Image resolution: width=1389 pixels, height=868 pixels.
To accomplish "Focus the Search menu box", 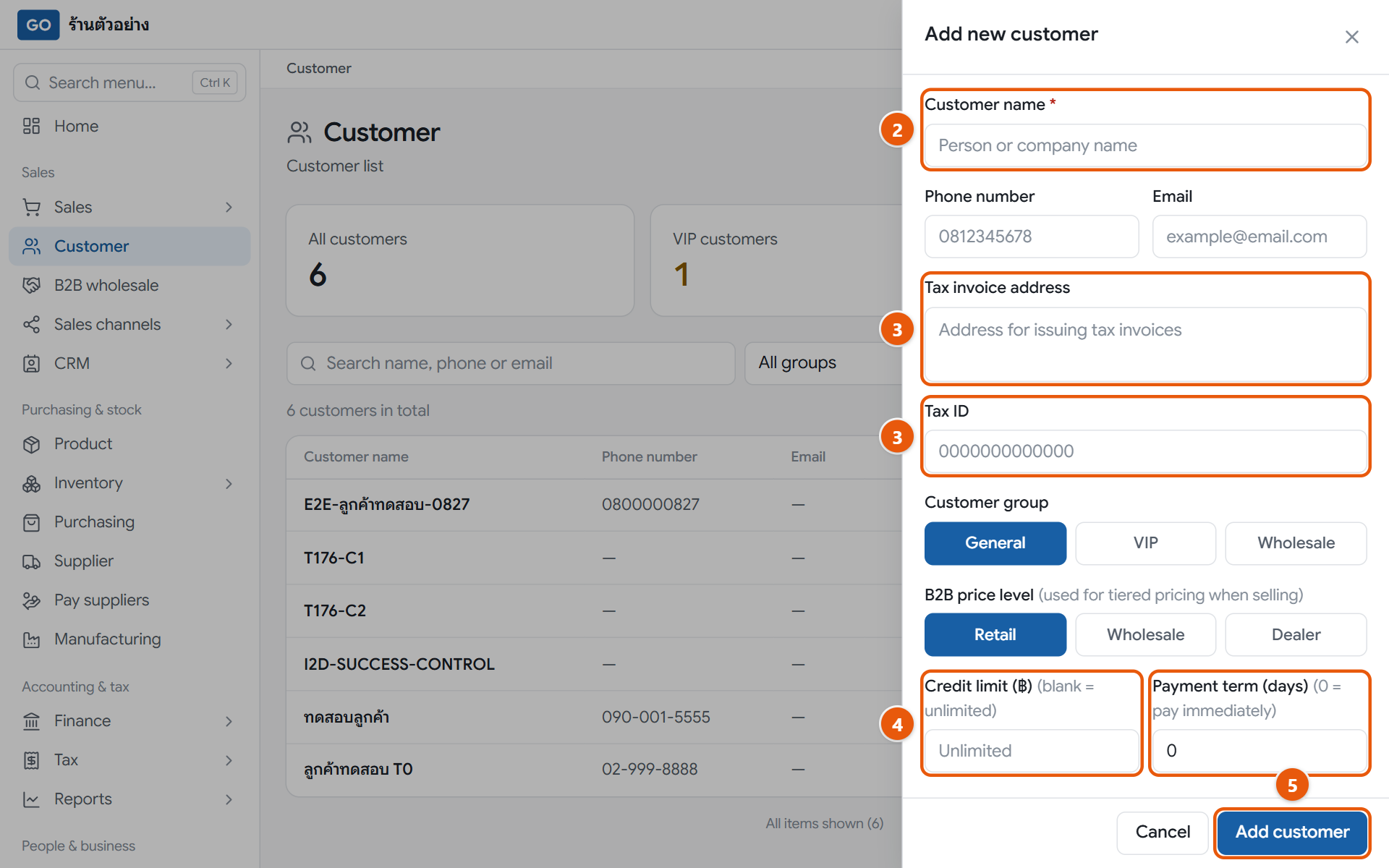I will (x=129, y=82).
